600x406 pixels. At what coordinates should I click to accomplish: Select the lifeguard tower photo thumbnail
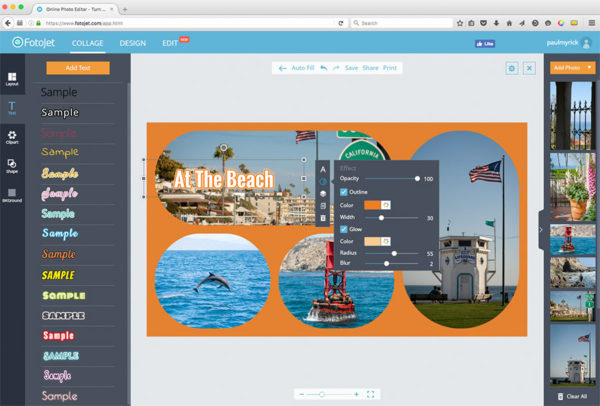572,355
